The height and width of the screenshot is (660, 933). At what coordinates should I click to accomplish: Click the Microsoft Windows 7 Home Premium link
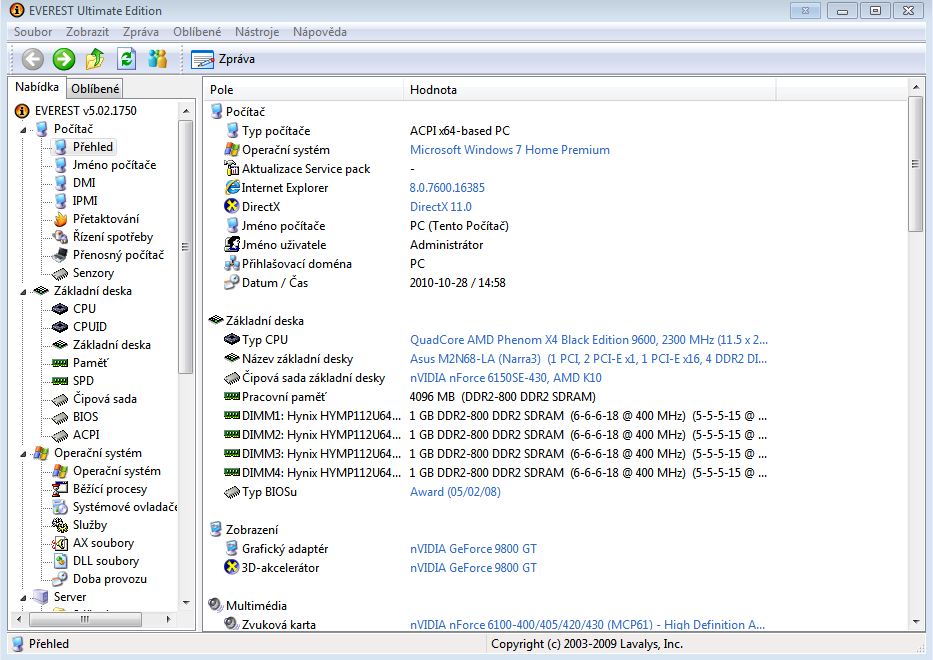[x=509, y=150]
